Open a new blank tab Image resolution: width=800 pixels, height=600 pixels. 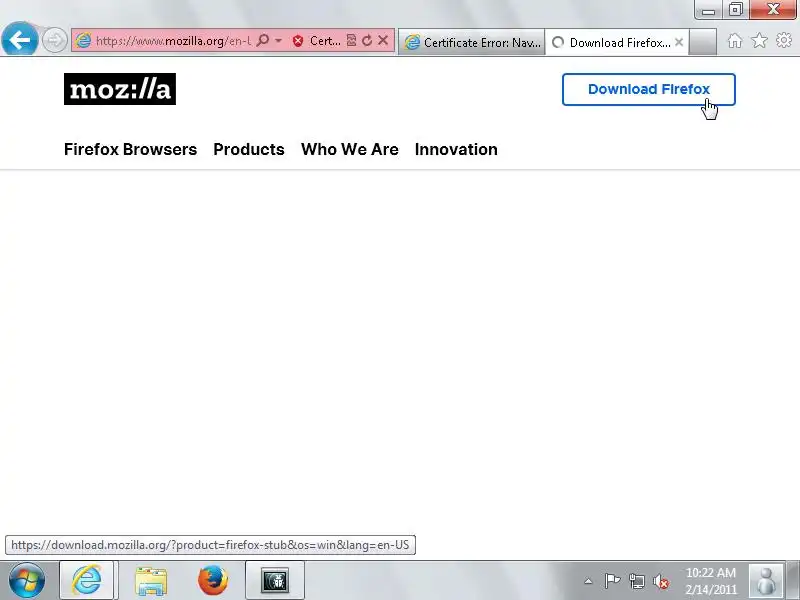coord(703,42)
